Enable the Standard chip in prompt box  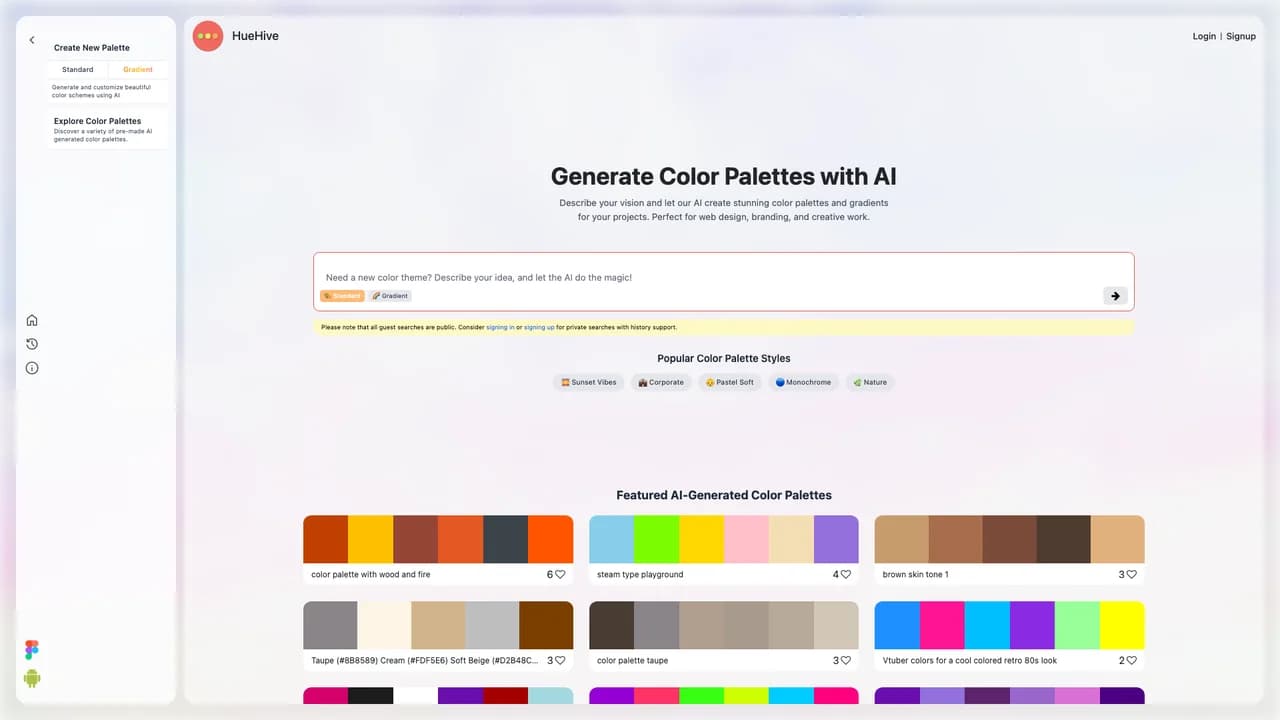coord(342,296)
